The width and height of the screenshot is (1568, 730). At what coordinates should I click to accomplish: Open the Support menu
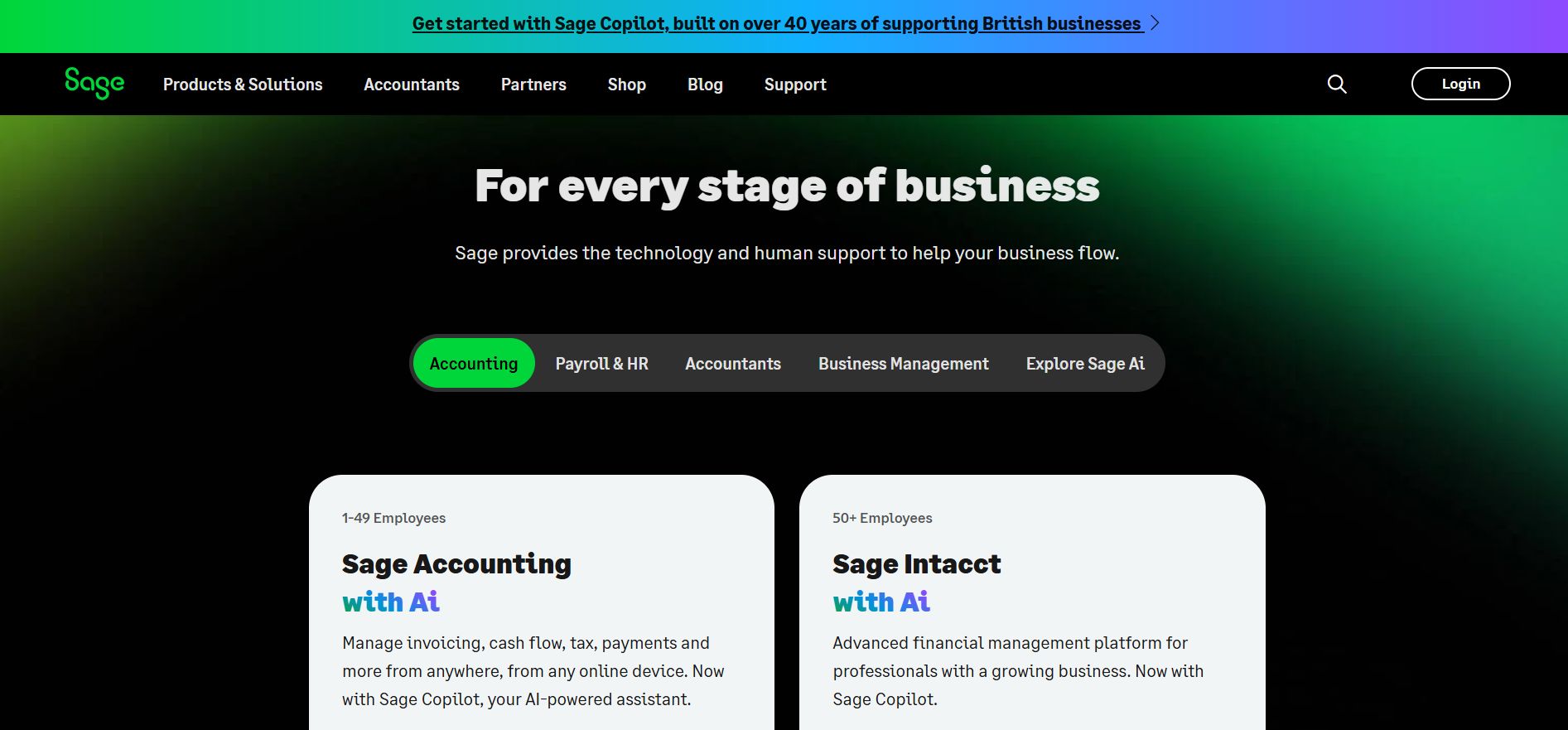coord(794,84)
